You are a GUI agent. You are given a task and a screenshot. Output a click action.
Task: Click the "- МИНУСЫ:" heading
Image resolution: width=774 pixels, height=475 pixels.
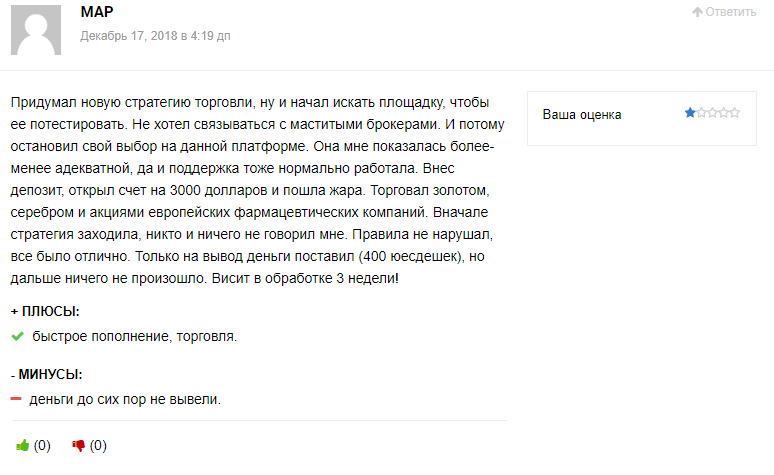click(46, 375)
